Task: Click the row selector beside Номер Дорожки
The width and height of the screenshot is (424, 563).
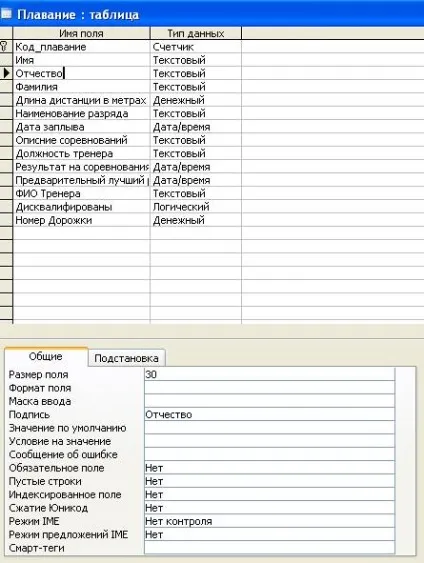Action: [x=6, y=220]
